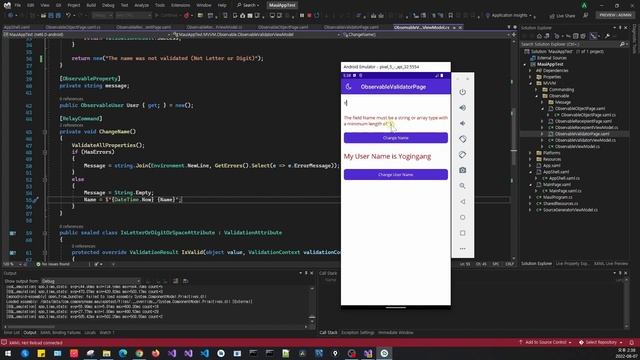Click the Home icon in Solution Explorer toolbar

(539, 36)
